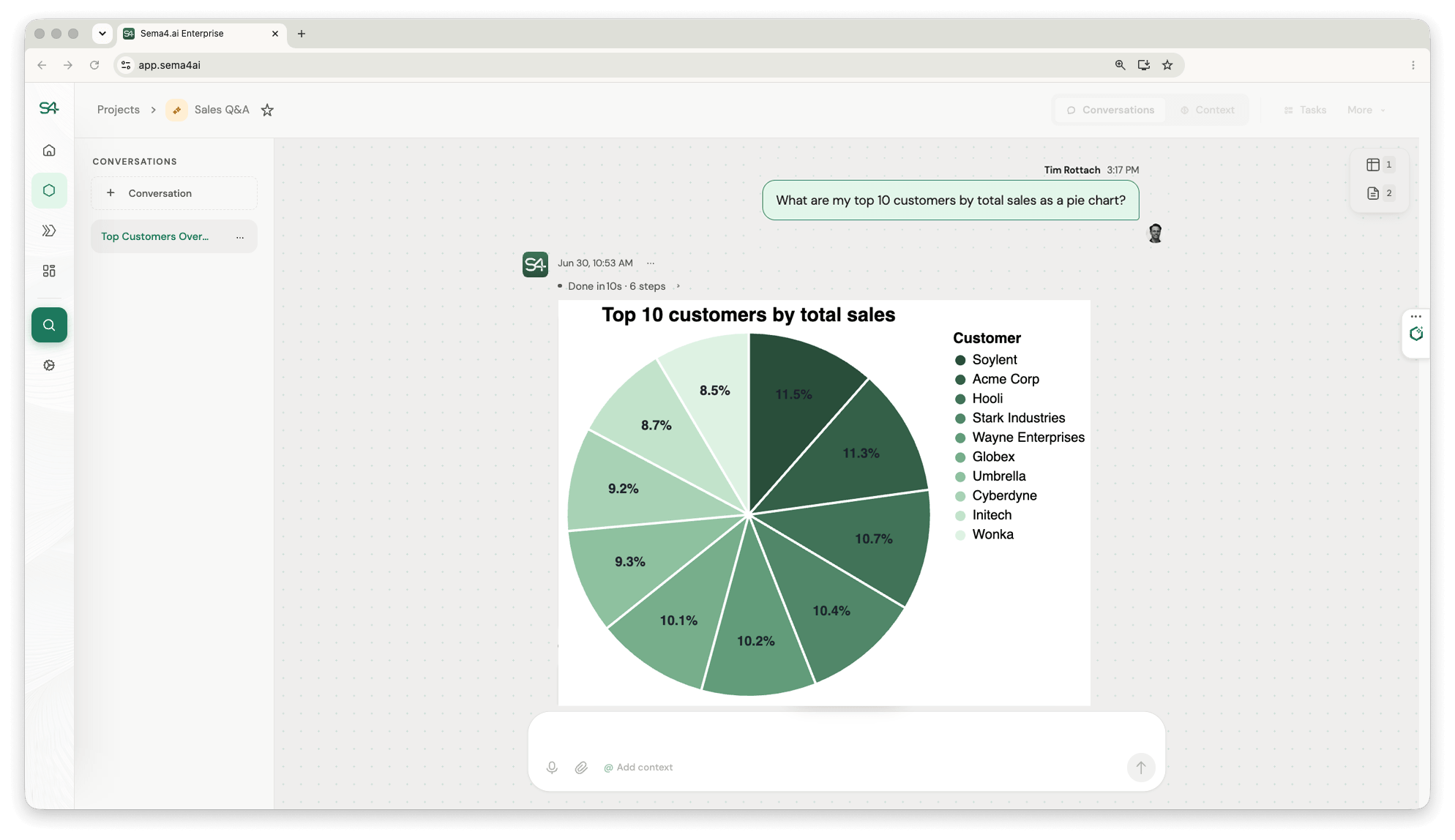Click Tim Rottach's user avatar
Screen dimensions: 1455x840
pyautogui.click(x=1155, y=233)
